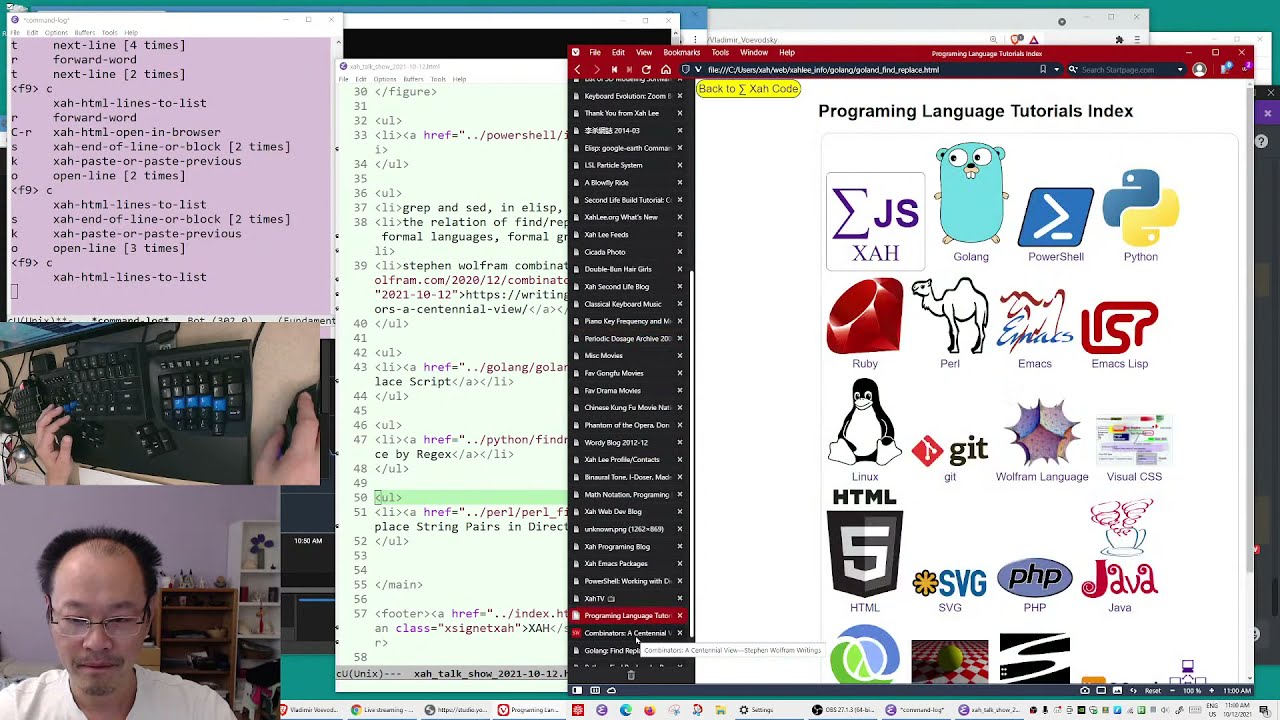Open Firefox from the Windows taskbar

pyautogui.click(x=650, y=710)
